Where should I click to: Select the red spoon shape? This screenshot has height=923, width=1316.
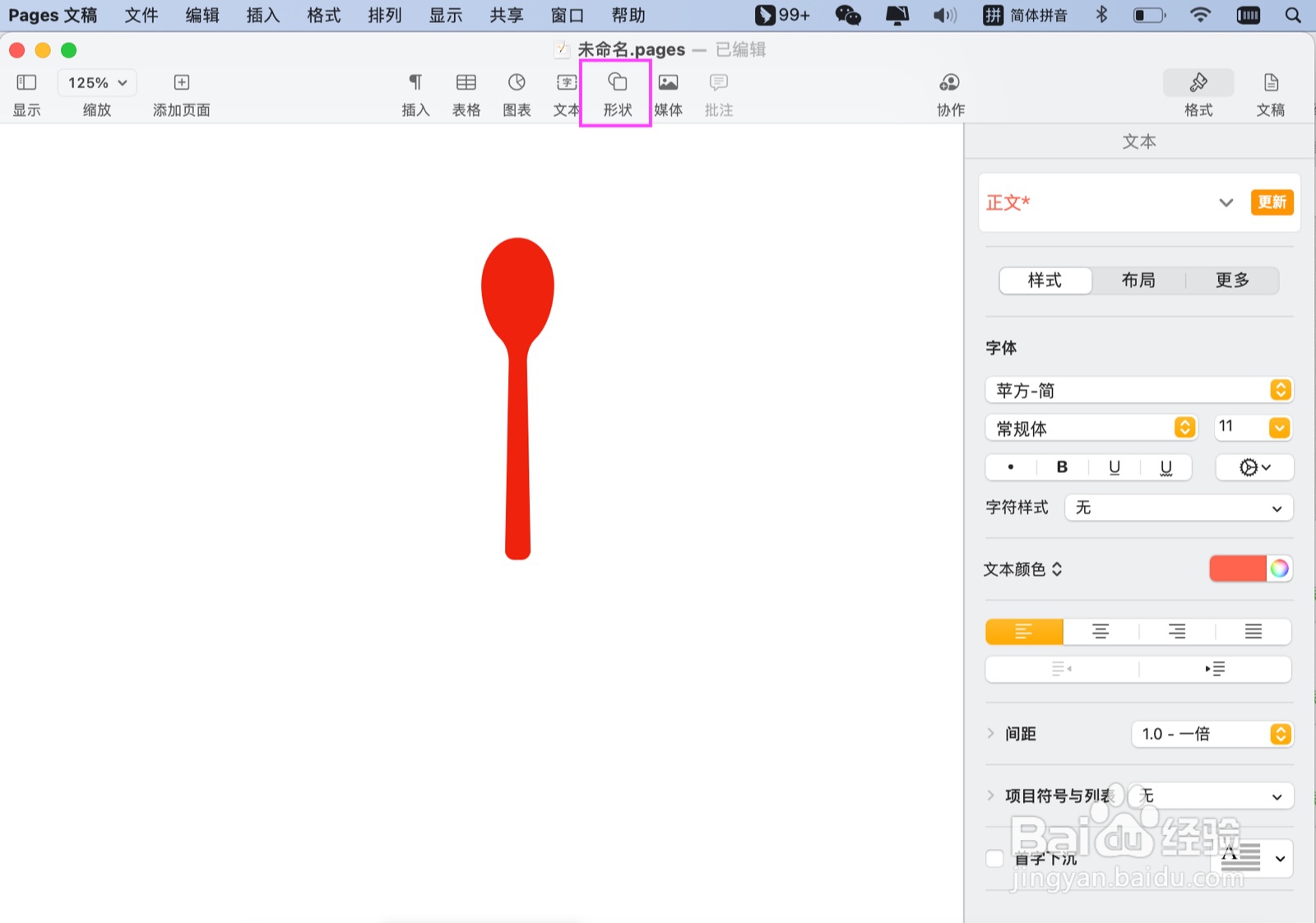click(x=517, y=399)
